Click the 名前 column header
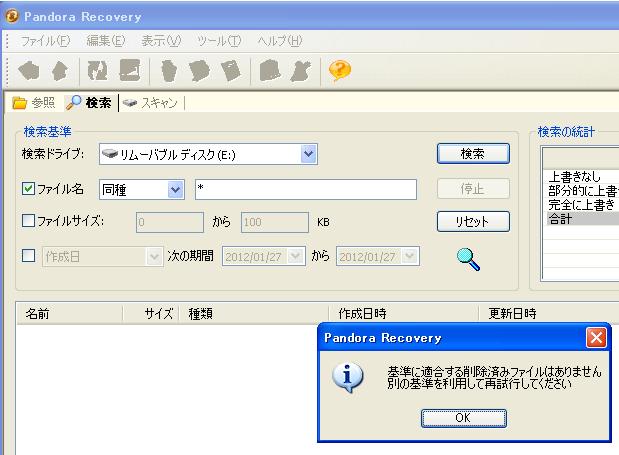Screen dimensions: 619x455 pyautogui.click(x=69, y=314)
